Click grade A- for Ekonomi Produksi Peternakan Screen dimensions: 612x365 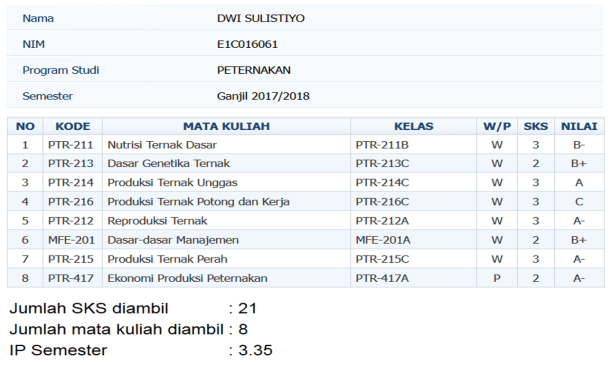coord(579,278)
